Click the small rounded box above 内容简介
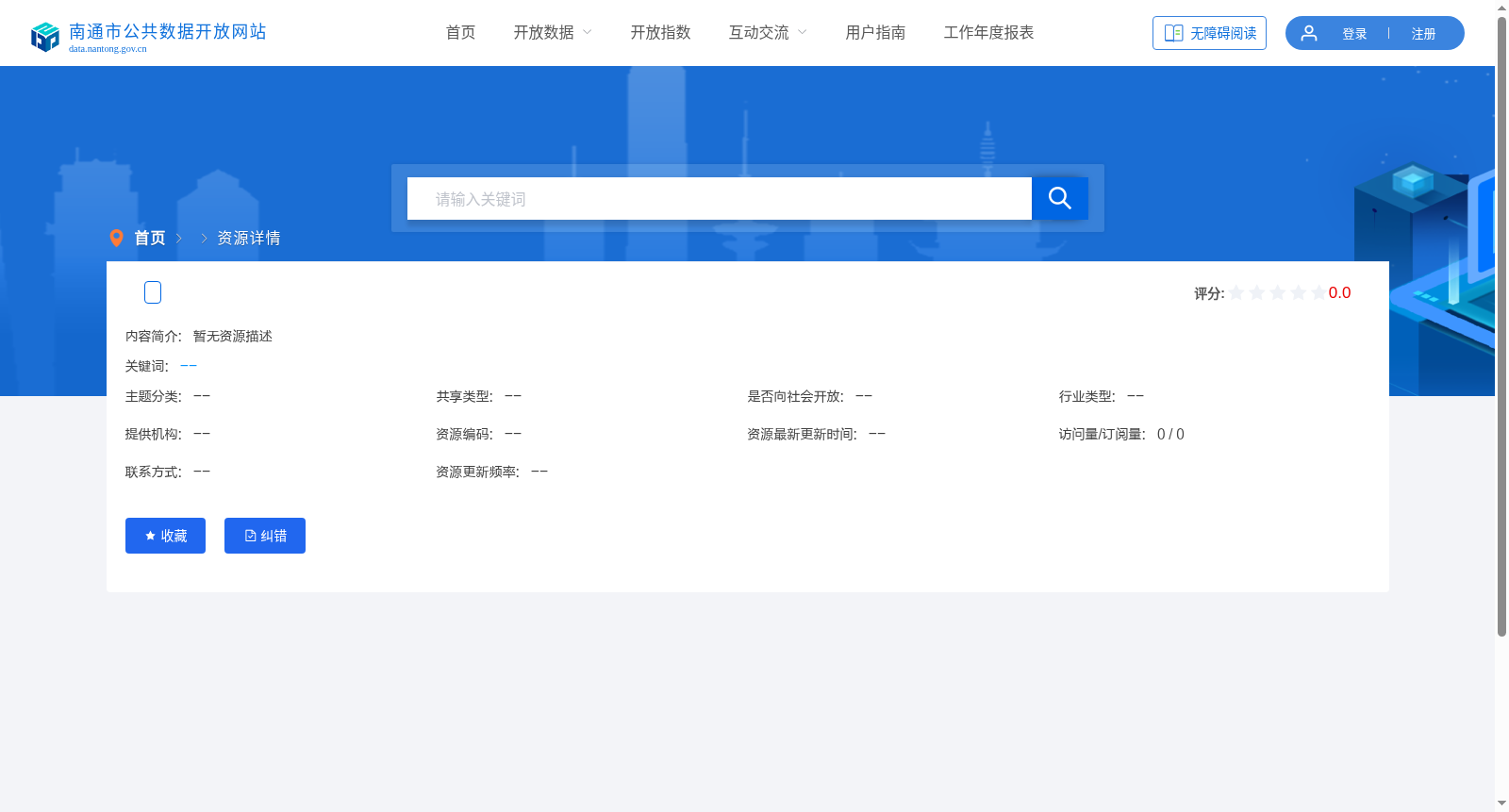 [x=153, y=292]
